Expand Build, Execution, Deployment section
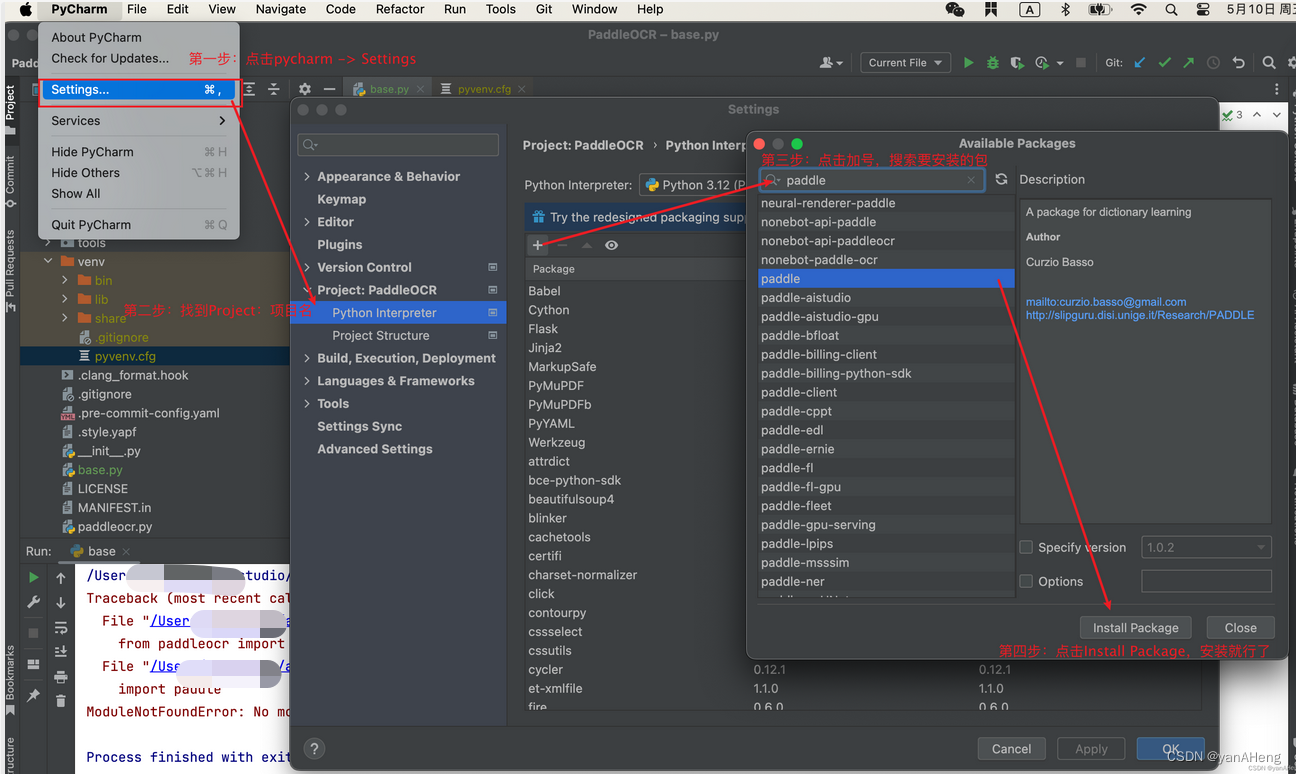 tap(307, 358)
